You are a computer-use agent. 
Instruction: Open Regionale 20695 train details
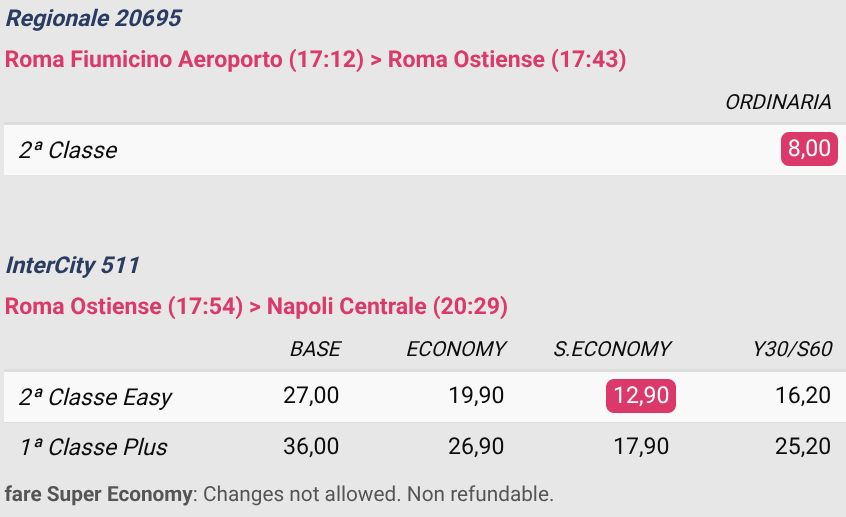(93, 18)
